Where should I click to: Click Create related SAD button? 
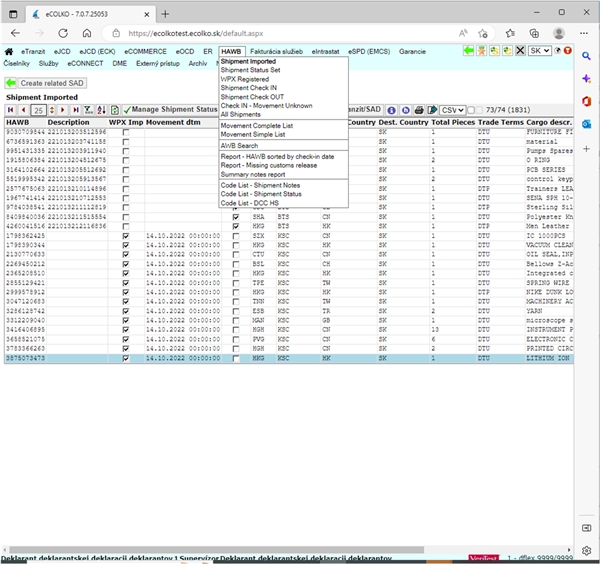52,83
